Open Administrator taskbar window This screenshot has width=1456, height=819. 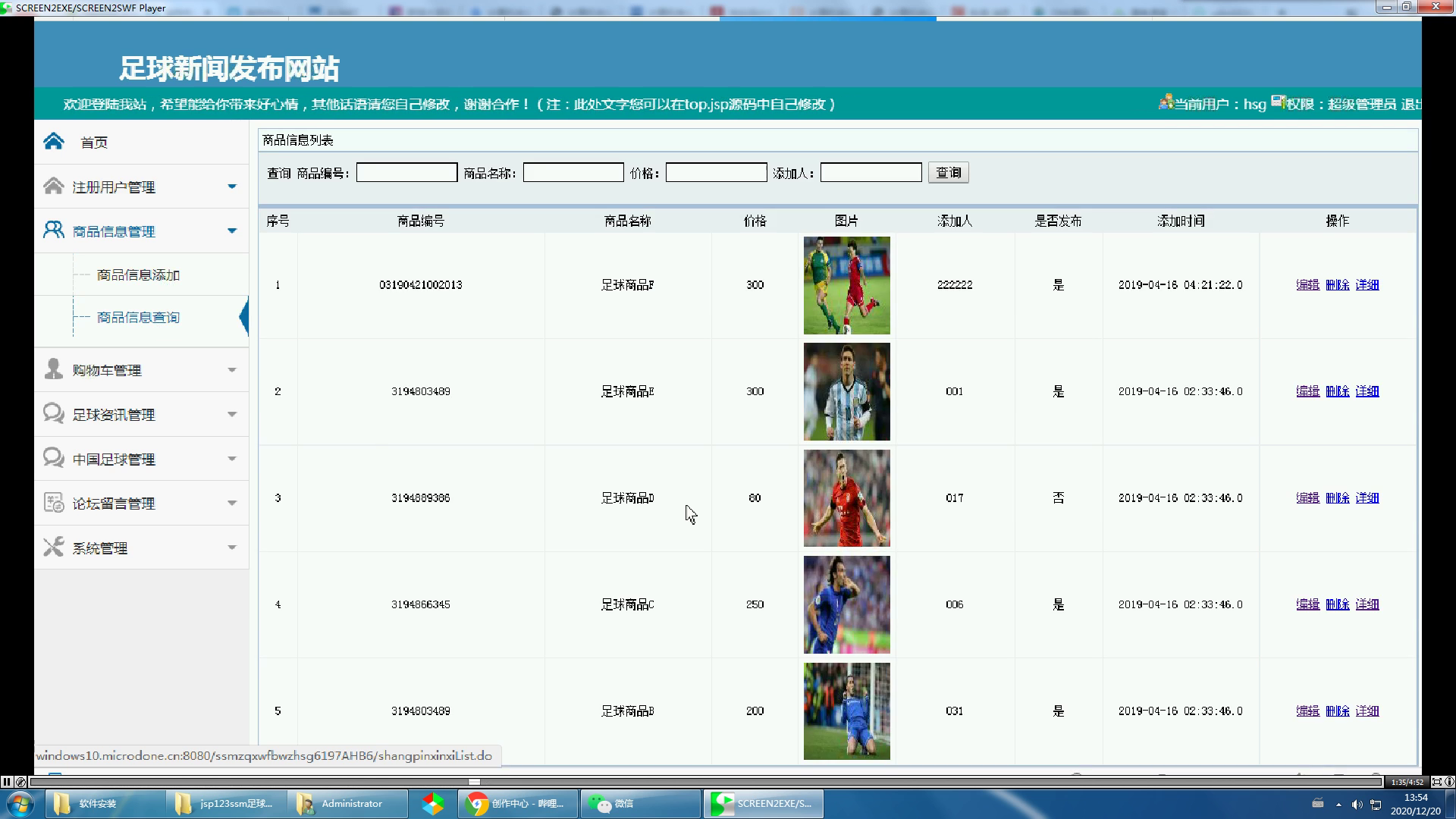(x=347, y=804)
